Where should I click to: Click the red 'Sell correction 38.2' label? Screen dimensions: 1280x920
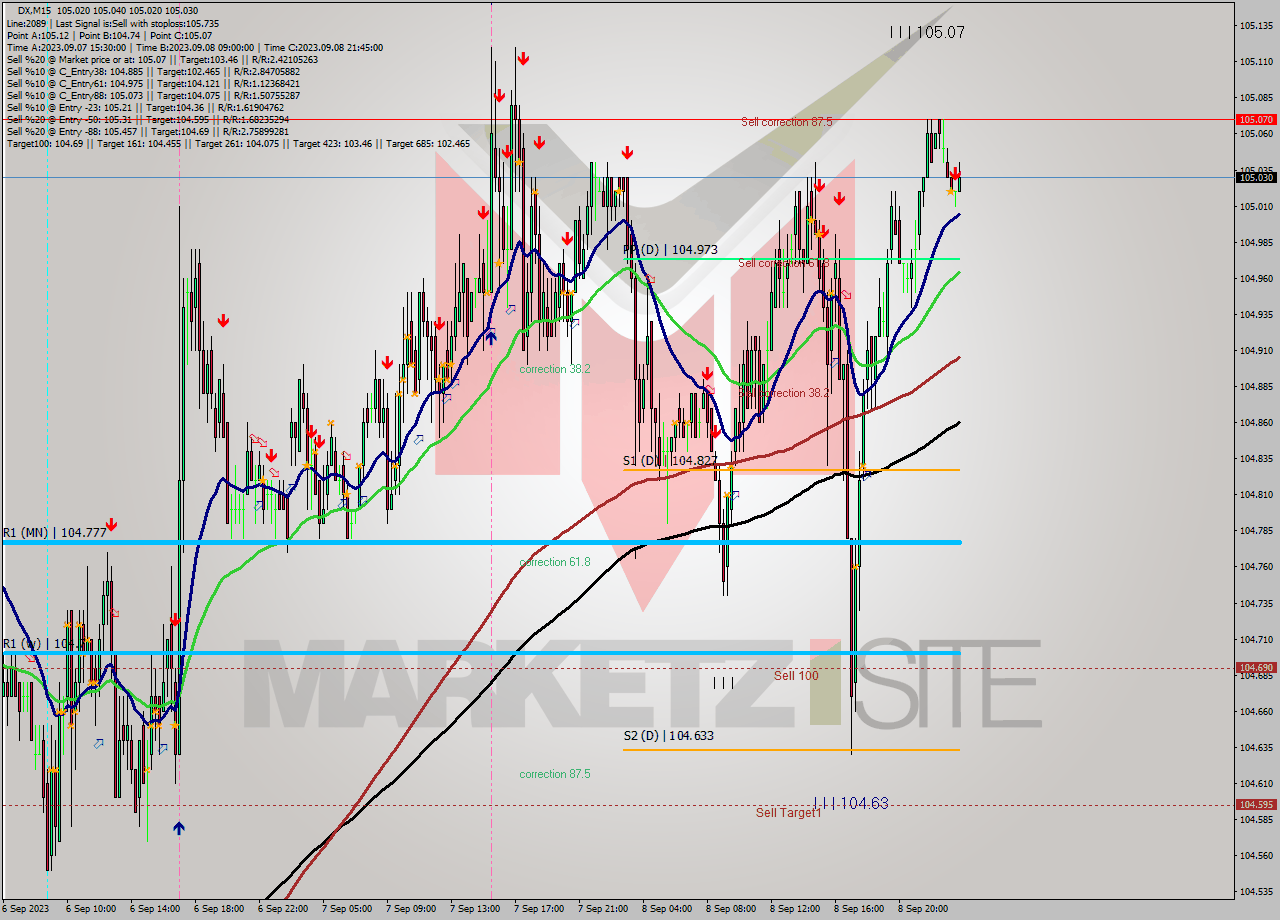tap(784, 393)
